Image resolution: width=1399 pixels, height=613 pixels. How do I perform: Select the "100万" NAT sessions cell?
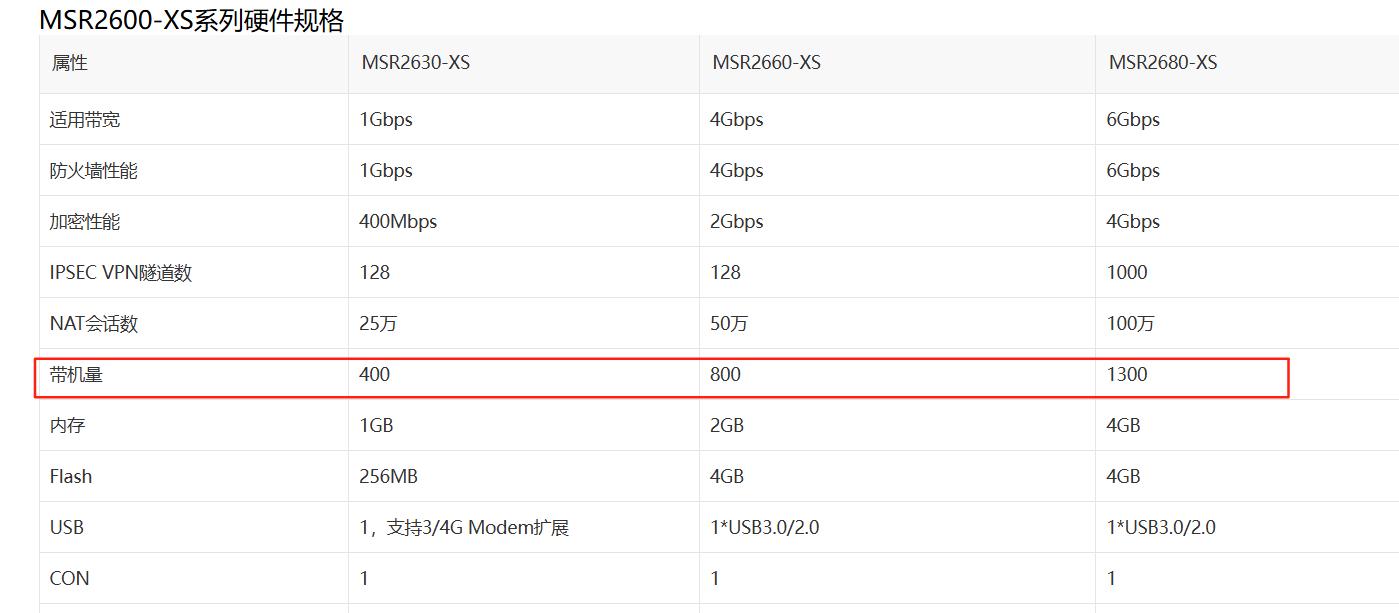tap(1131, 324)
